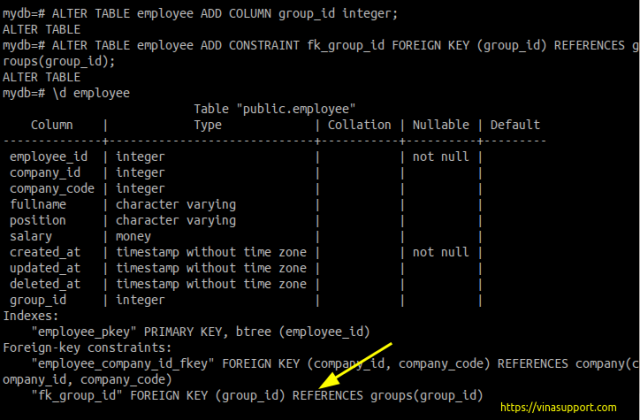The width and height of the screenshot is (640, 420).
Task: Click the salary column name
Action: (x=31, y=236)
